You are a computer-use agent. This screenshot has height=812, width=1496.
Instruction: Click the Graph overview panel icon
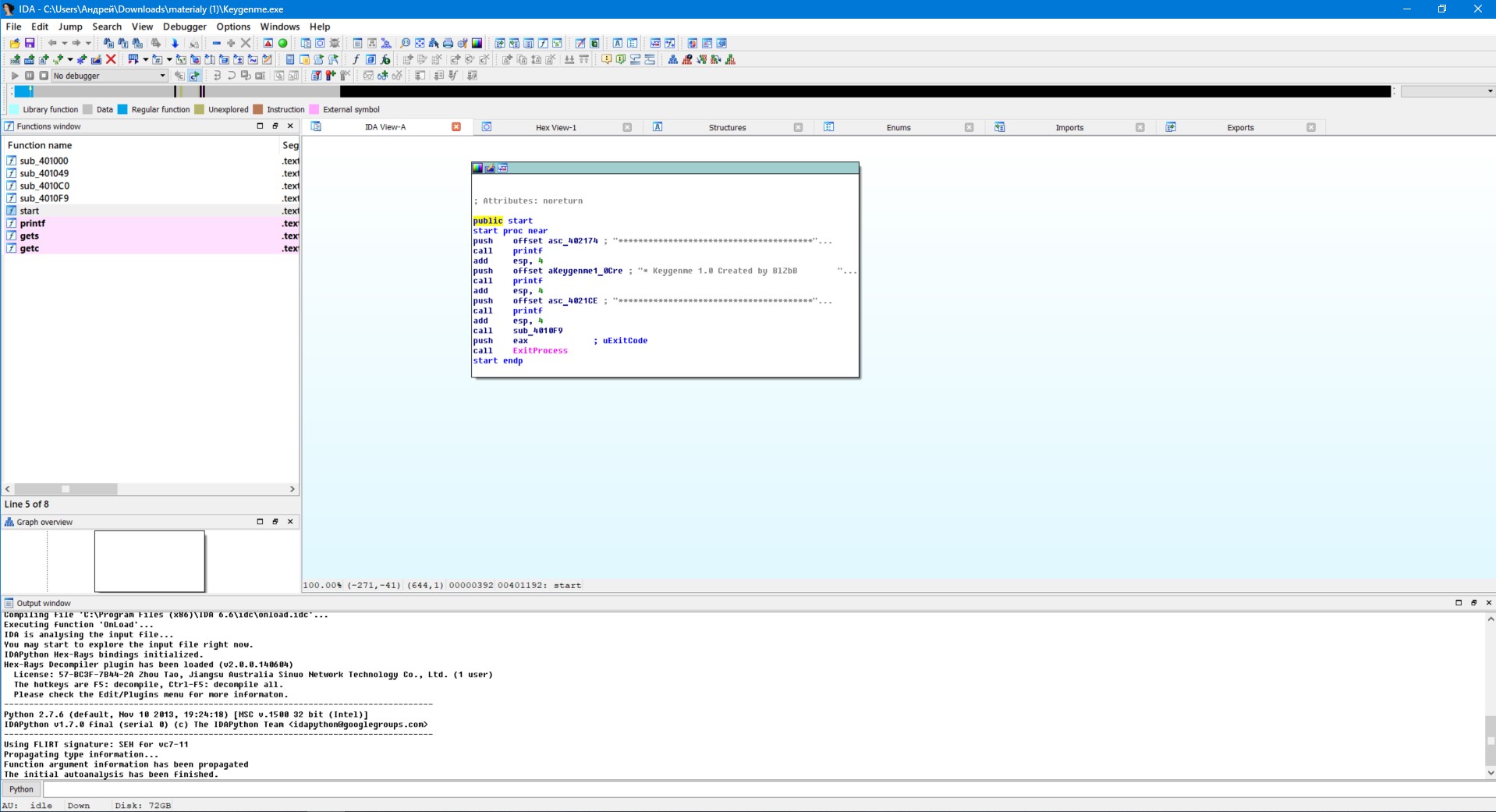pos(9,522)
